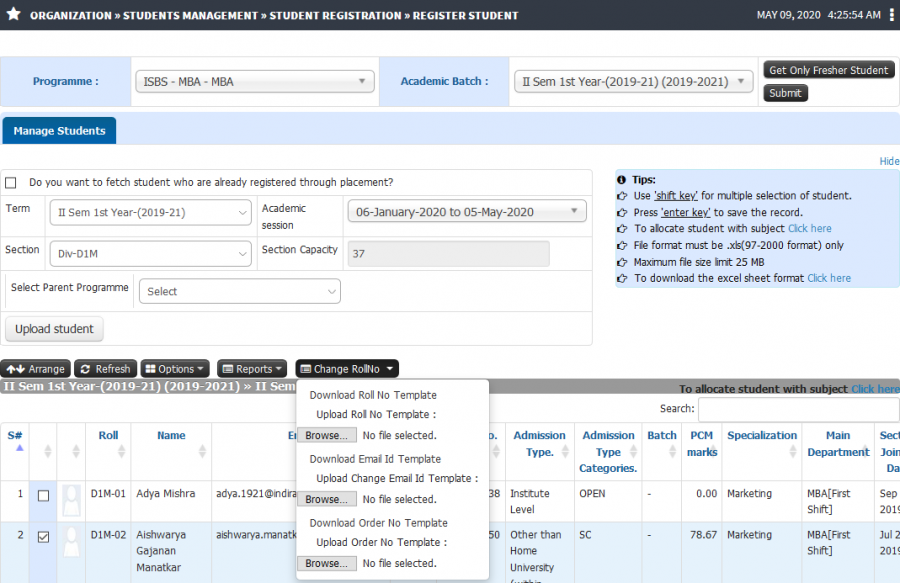Click the Specialization column sort arrows
Screen dimensions: 900x583
tap(793, 452)
